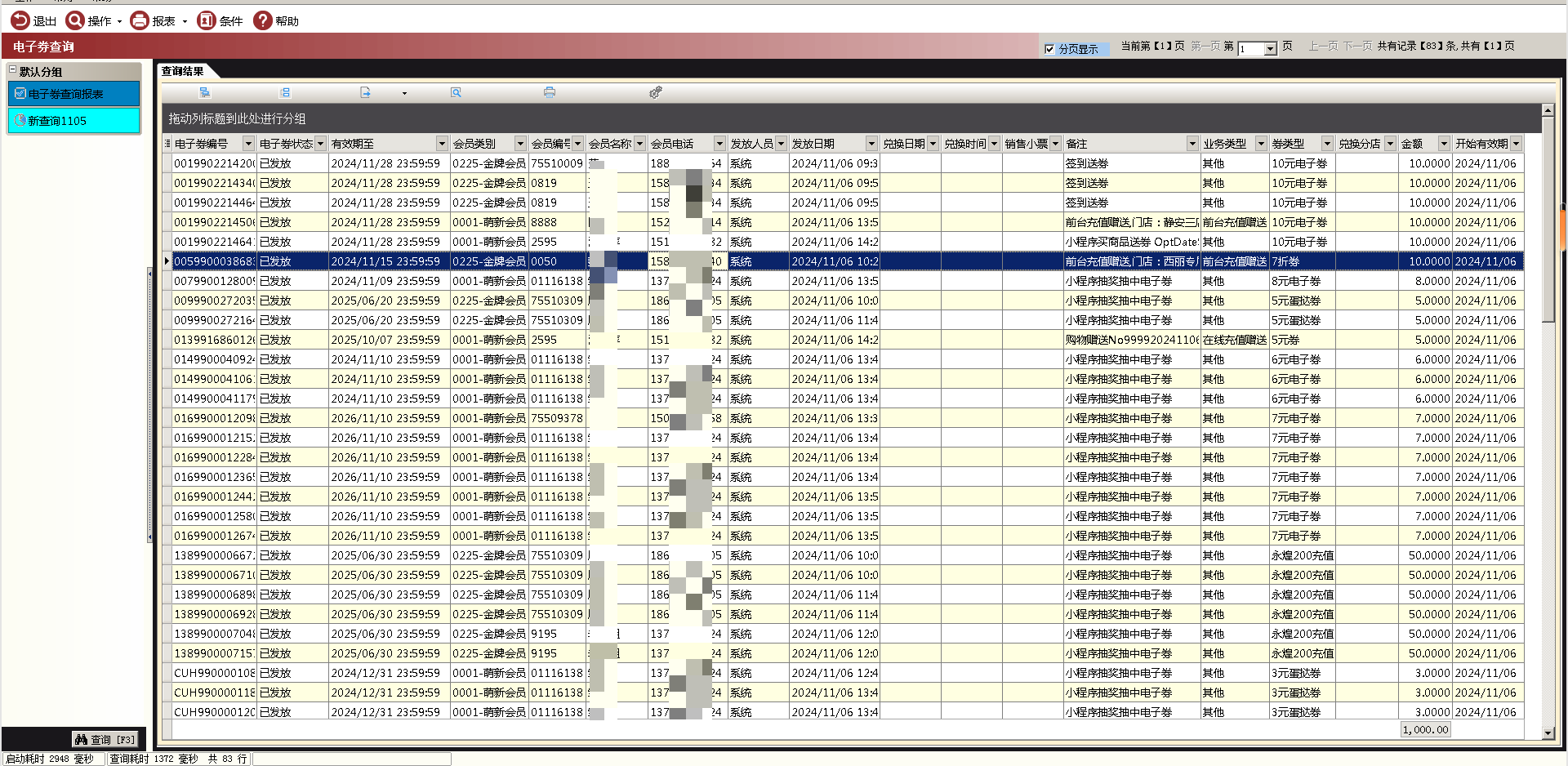Image resolution: width=1568 pixels, height=766 pixels.
Task: Toggle the 电子券查询报表 checkbox item
Action: click(x=20, y=94)
